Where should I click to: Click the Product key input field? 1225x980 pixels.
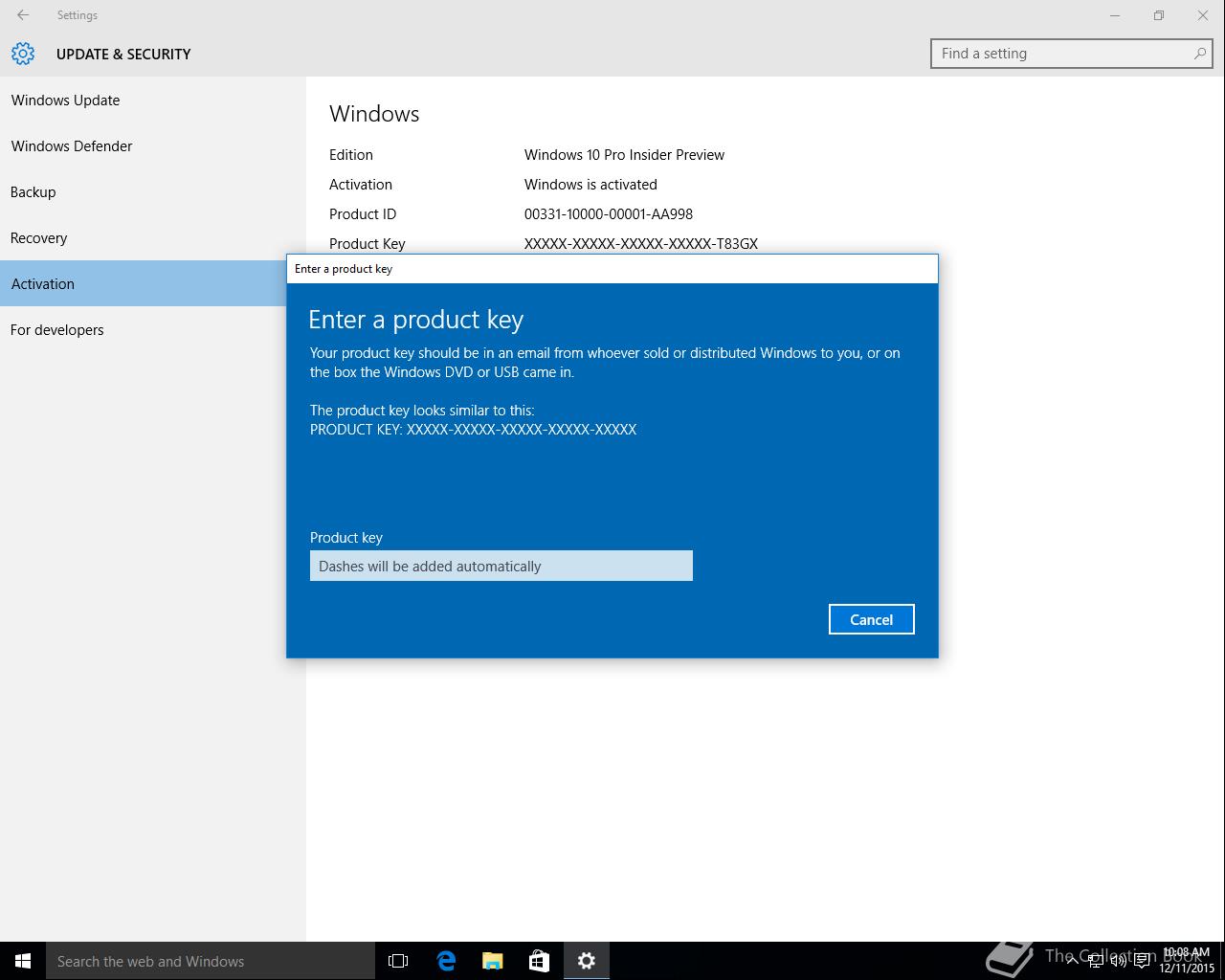(x=501, y=566)
